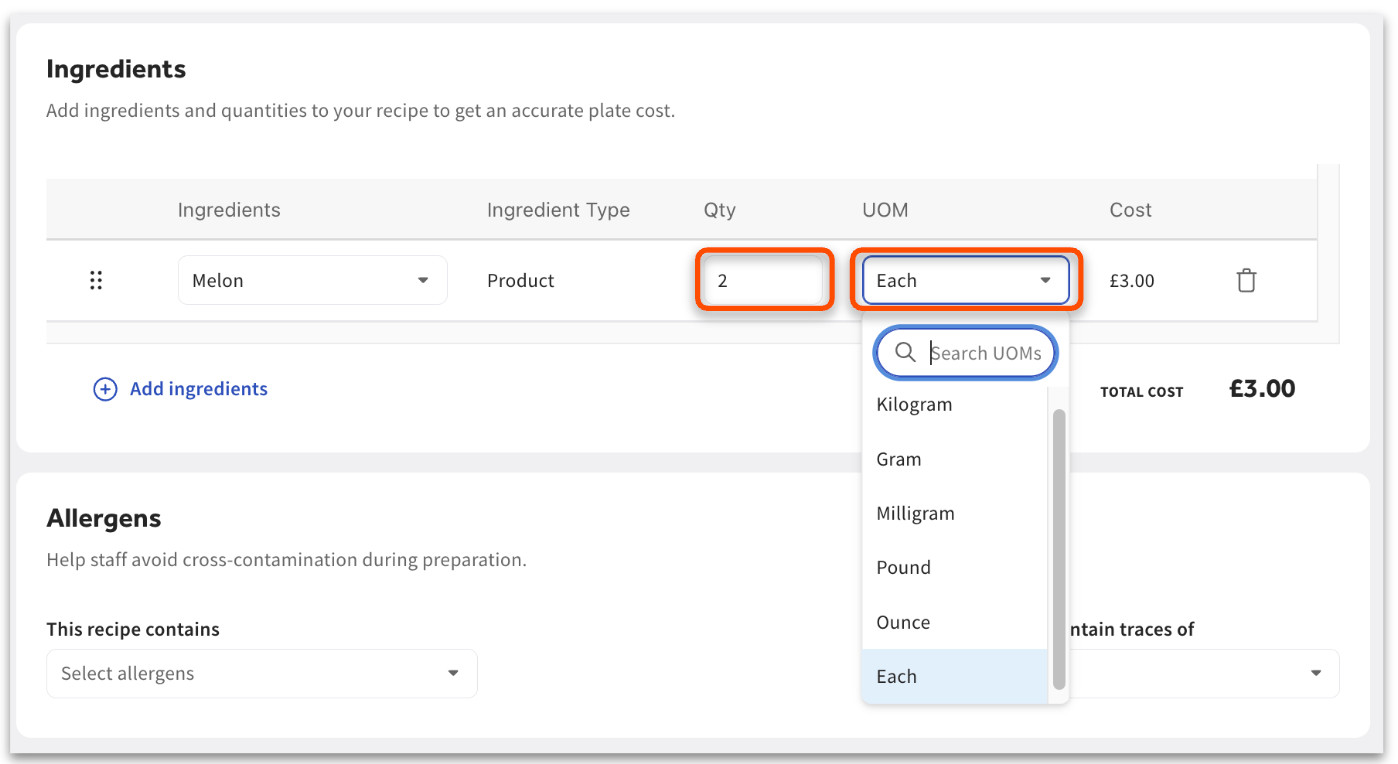Delete the Melon ingredient with the trash icon
Screen dimensions: 1398x764
tap(1246, 281)
